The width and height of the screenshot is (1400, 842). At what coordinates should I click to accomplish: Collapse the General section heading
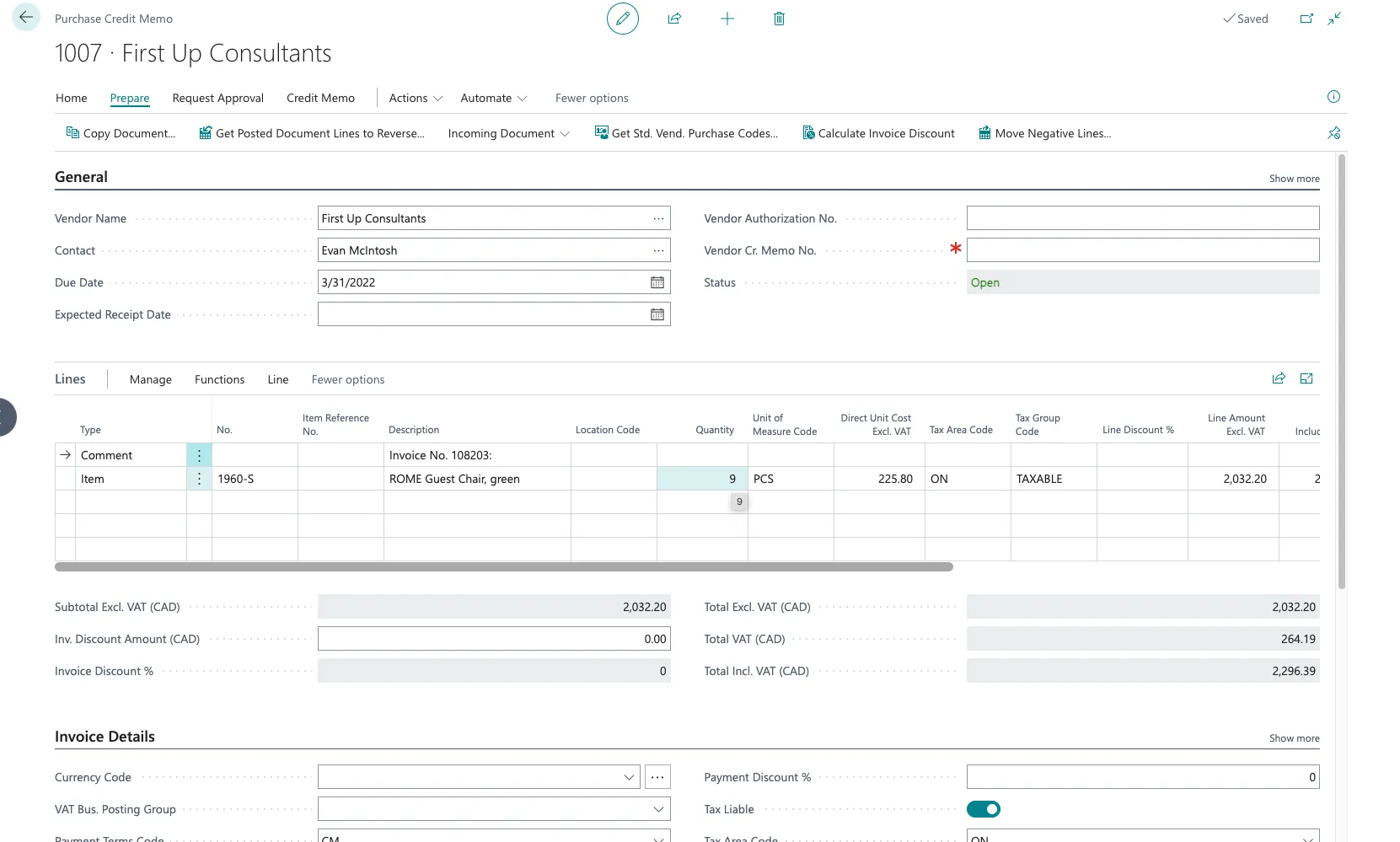pyautogui.click(x=81, y=177)
